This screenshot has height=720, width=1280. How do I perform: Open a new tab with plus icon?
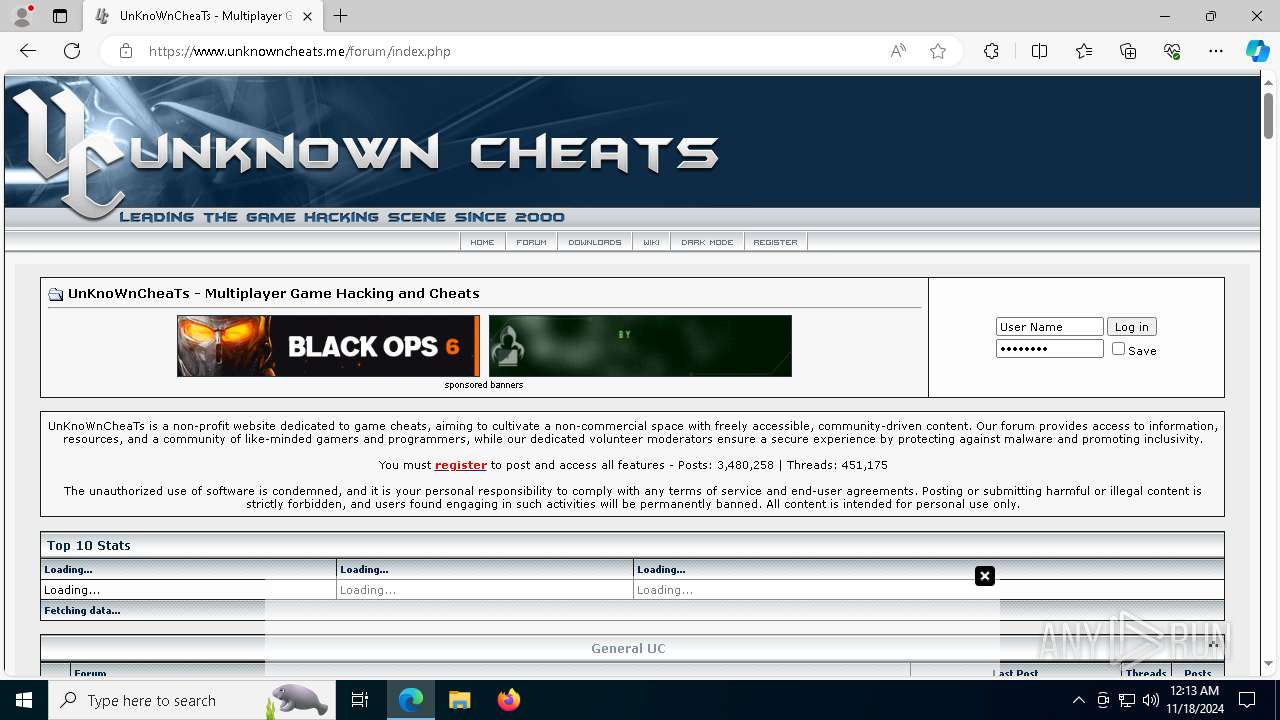tap(341, 16)
